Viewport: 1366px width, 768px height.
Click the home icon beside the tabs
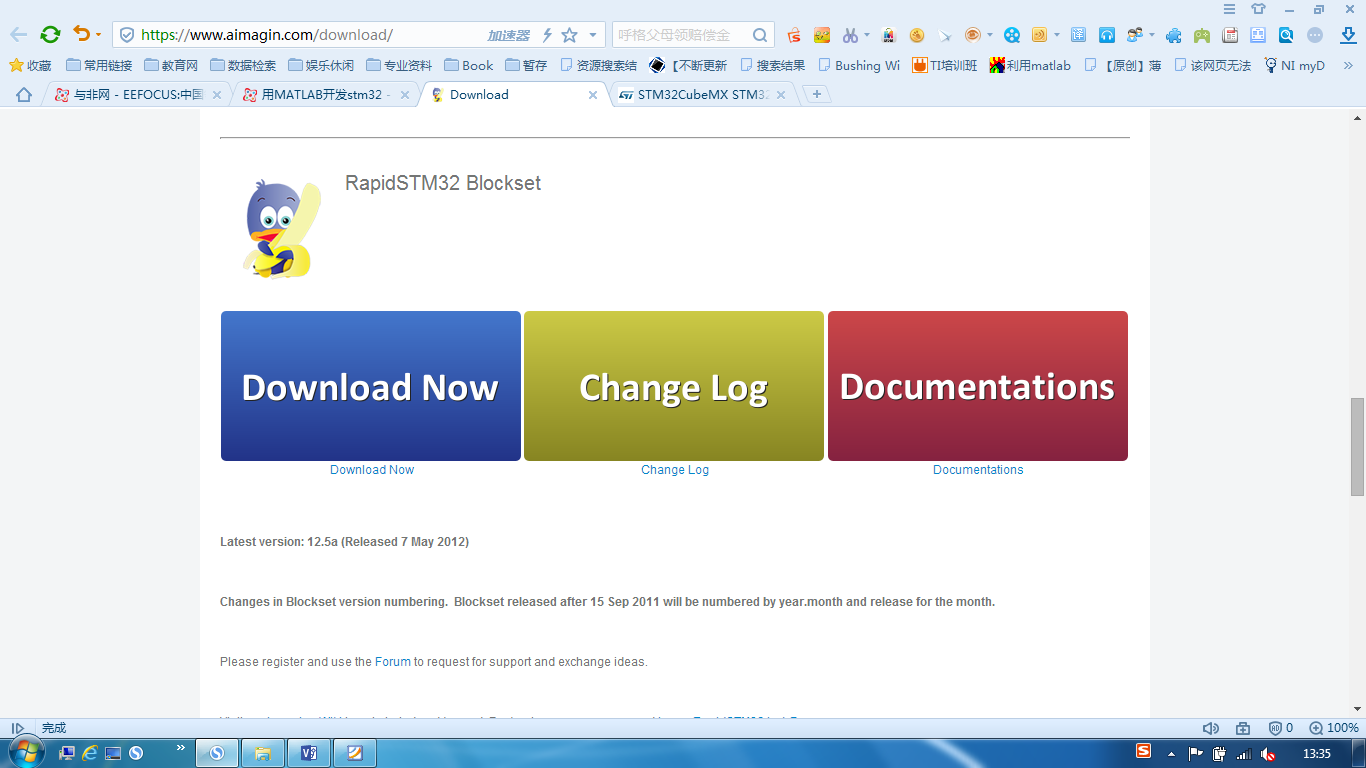(x=24, y=95)
